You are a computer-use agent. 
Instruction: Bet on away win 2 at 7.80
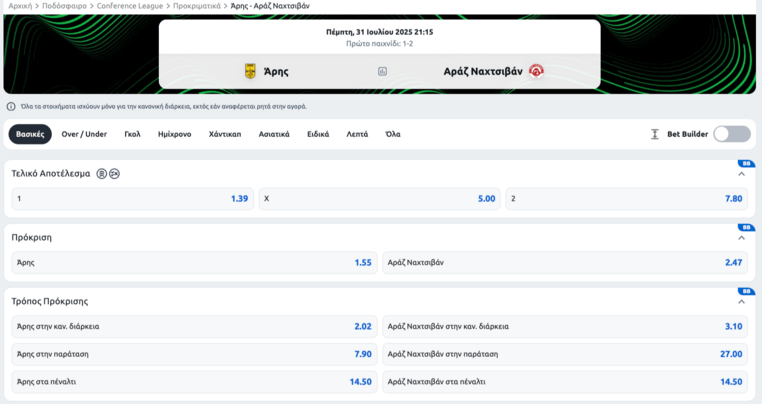point(627,199)
